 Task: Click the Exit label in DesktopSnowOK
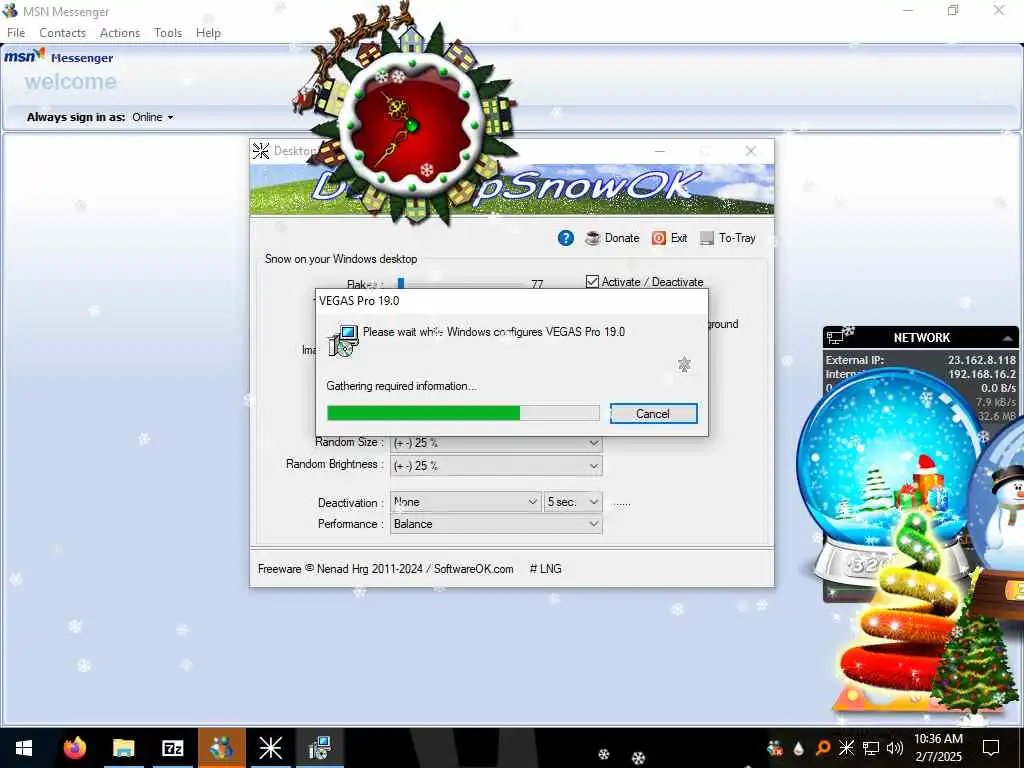[679, 238]
